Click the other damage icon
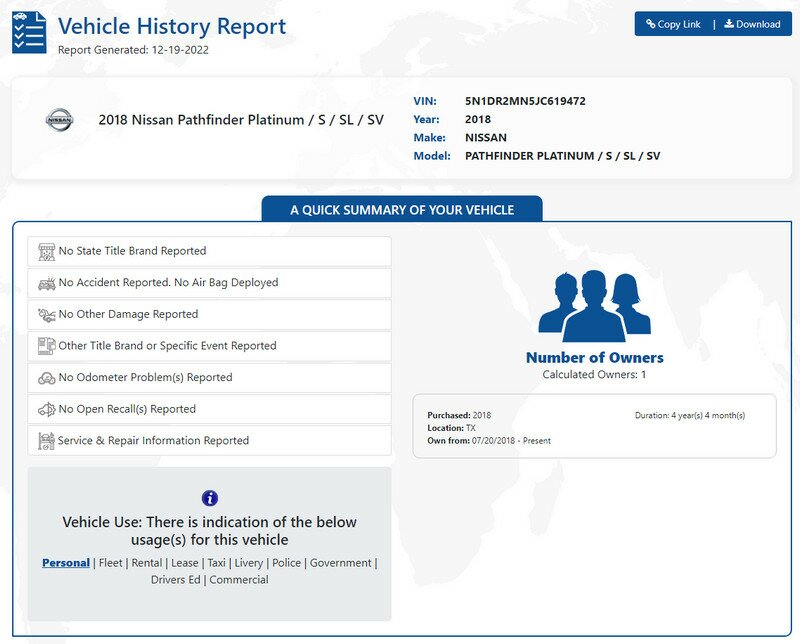This screenshot has width=800, height=644. [x=46, y=315]
